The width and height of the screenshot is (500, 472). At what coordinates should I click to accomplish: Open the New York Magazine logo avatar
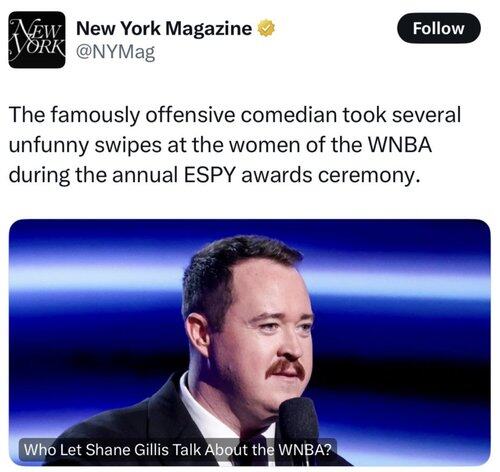(x=37, y=40)
